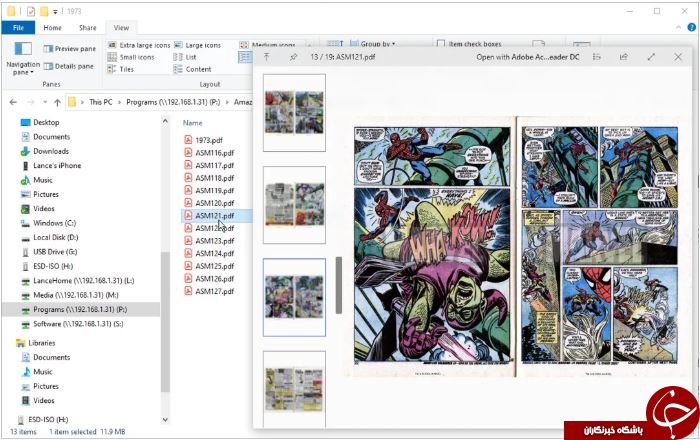Screen dimensions: 700x440
Task: Share the previewed file
Action: 624,57
